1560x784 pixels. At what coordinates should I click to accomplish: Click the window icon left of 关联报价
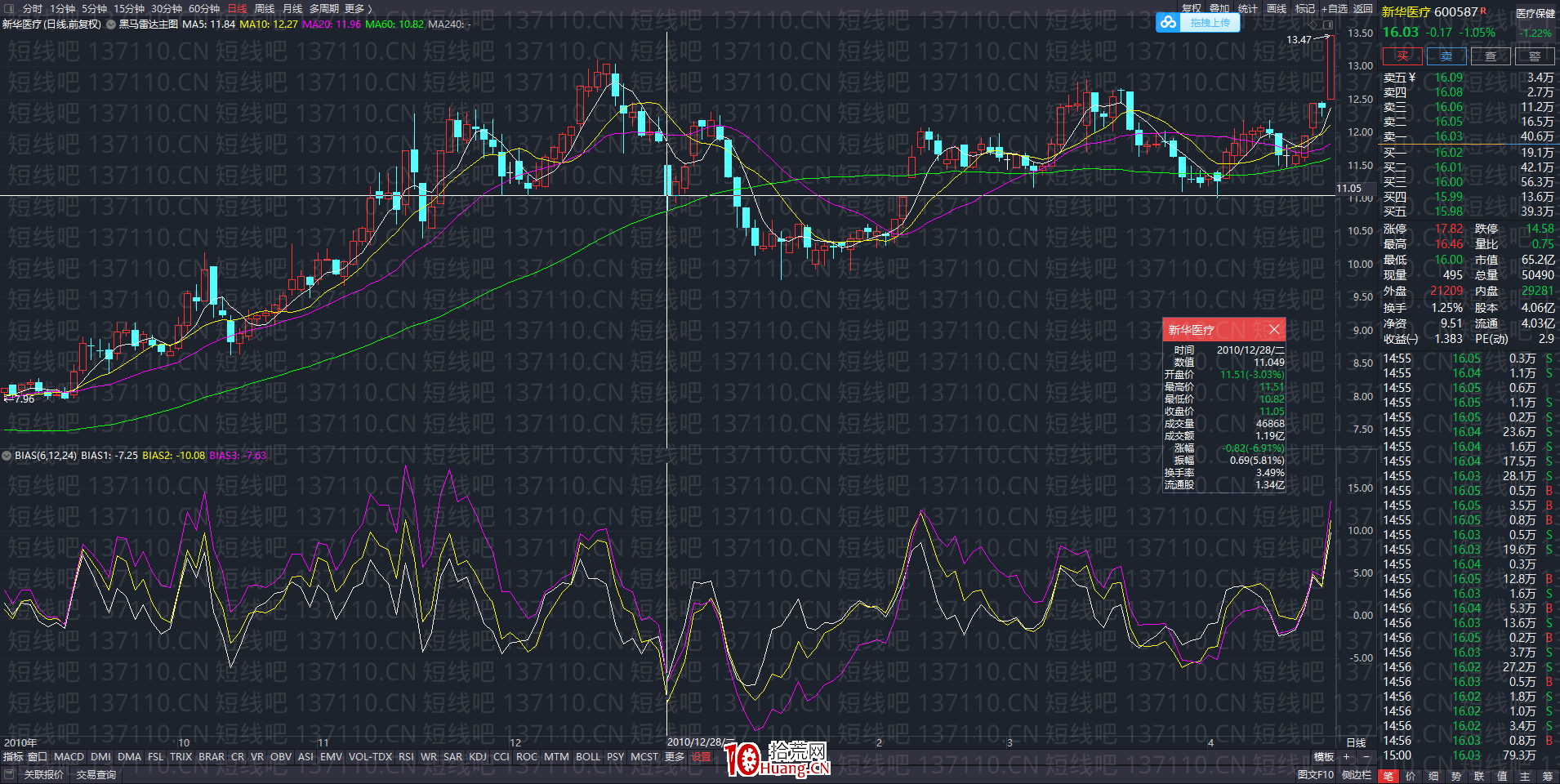coord(9,774)
